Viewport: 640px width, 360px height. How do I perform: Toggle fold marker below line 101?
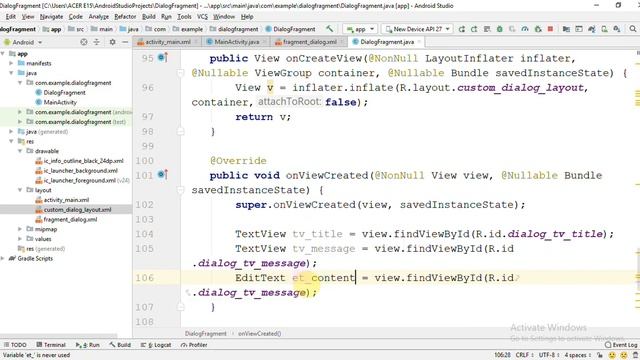[180, 190]
